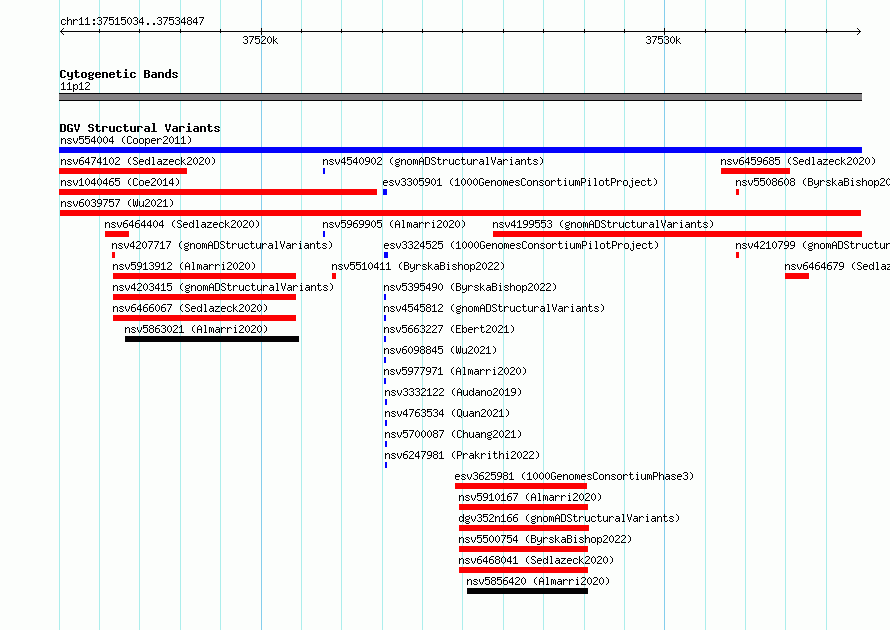Click nsv5508608 (ByrskaBishop) label

(812, 182)
